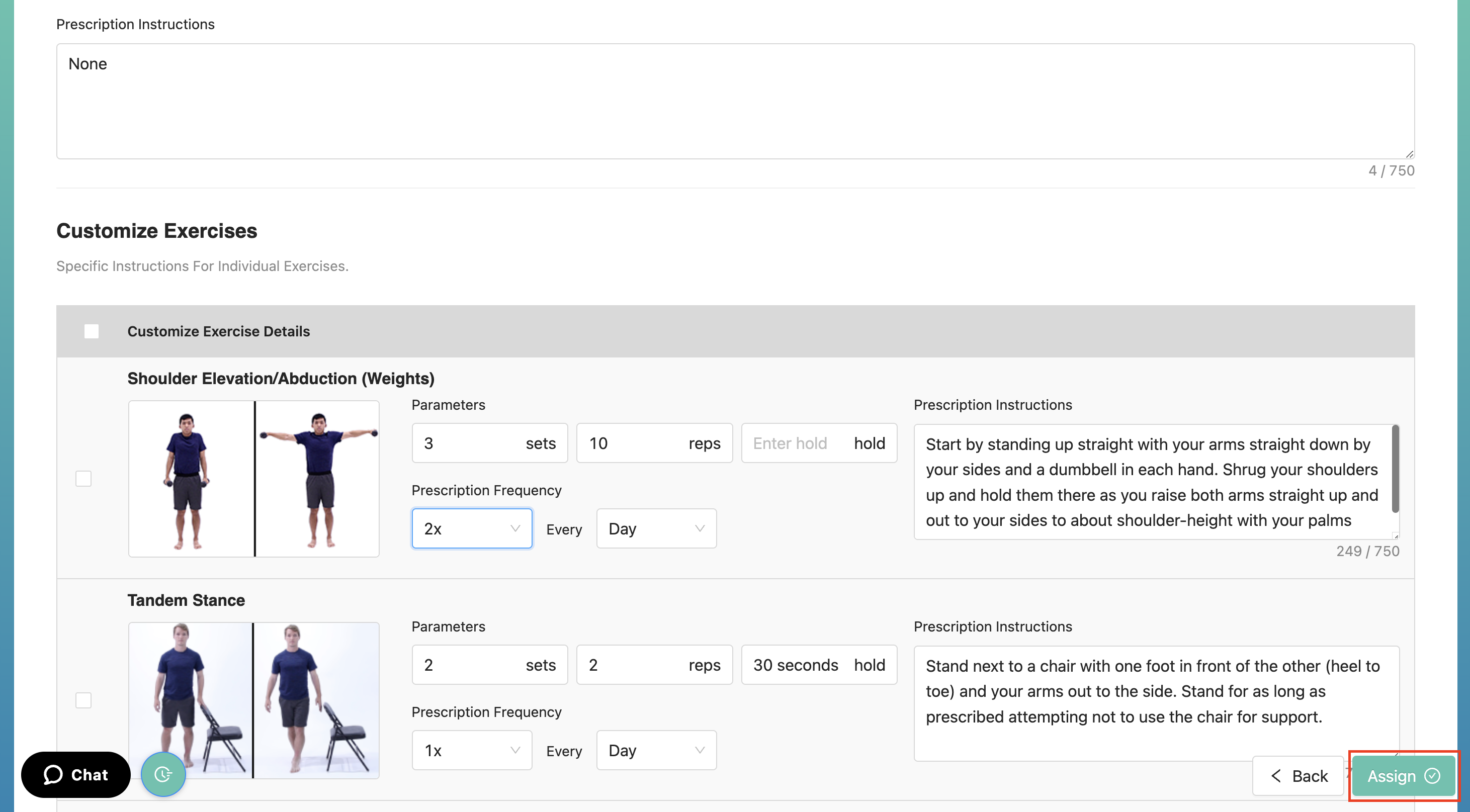Click the top Prescription Instructions text area

734,101
